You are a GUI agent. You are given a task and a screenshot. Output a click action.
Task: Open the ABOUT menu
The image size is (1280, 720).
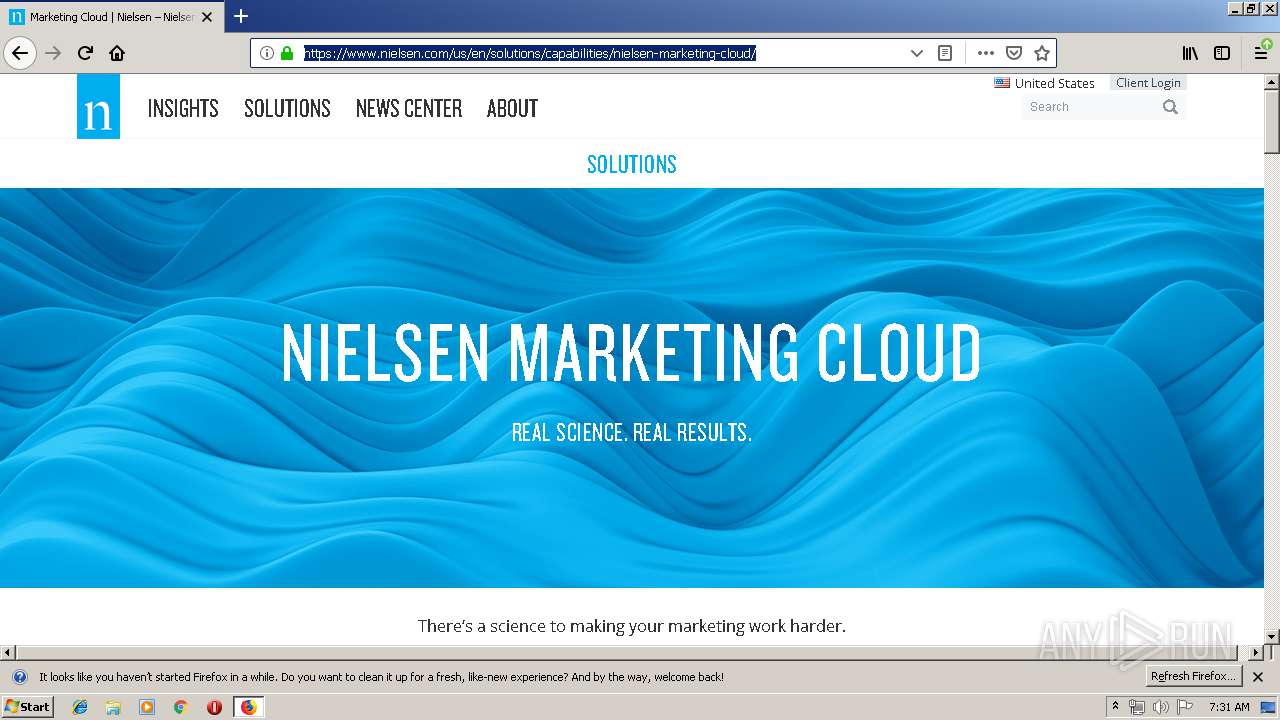click(512, 108)
